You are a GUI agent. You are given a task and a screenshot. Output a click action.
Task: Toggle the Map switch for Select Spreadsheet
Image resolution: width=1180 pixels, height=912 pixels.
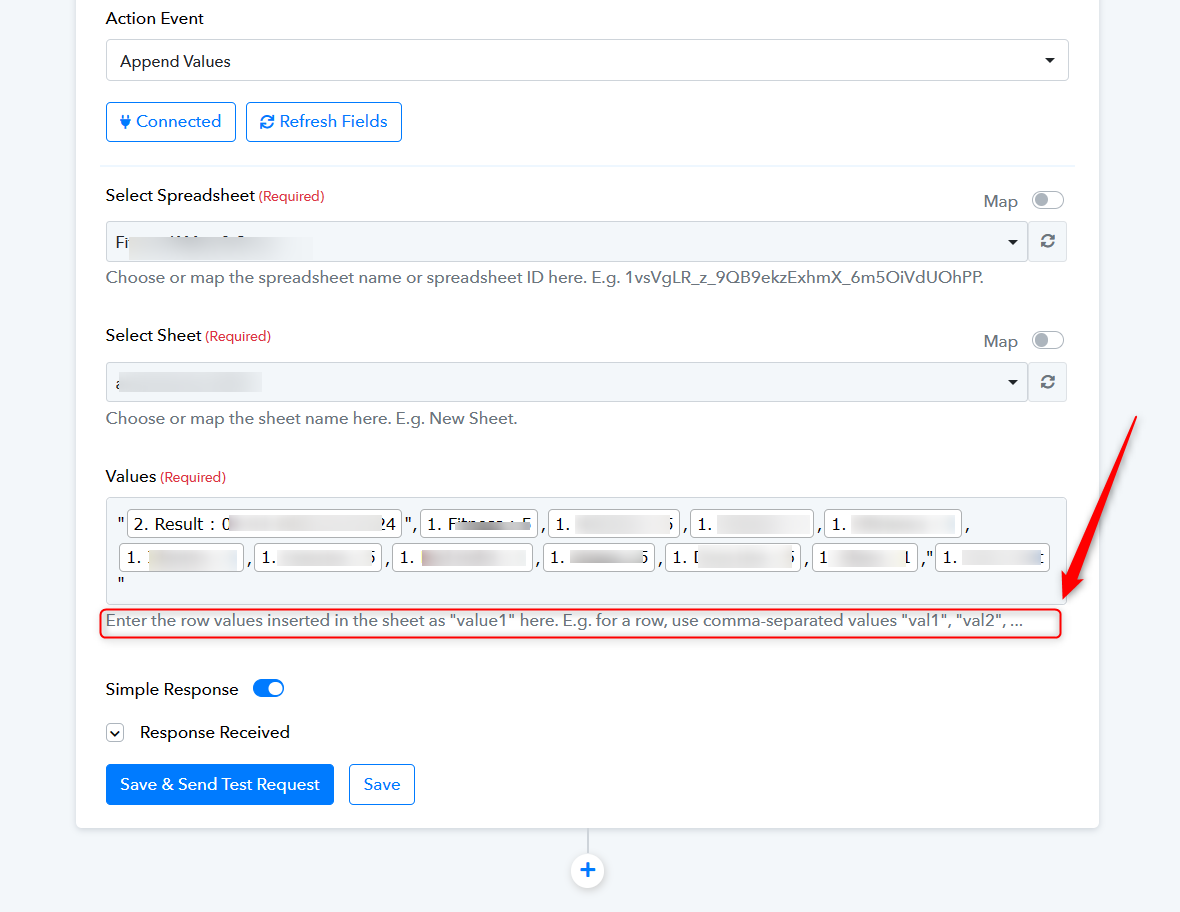[1048, 200]
